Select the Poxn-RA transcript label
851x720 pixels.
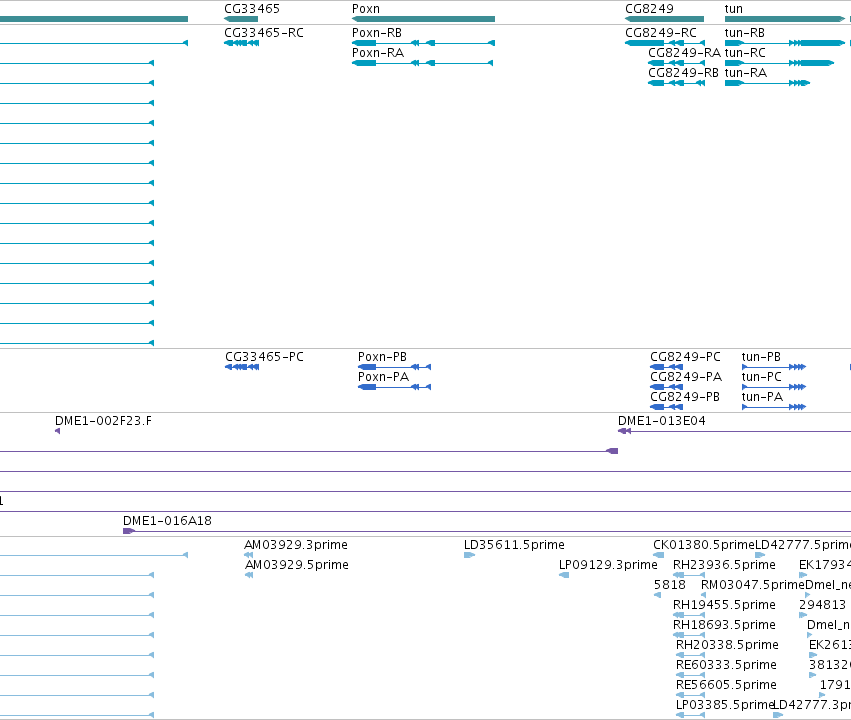click(x=378, y=53)
